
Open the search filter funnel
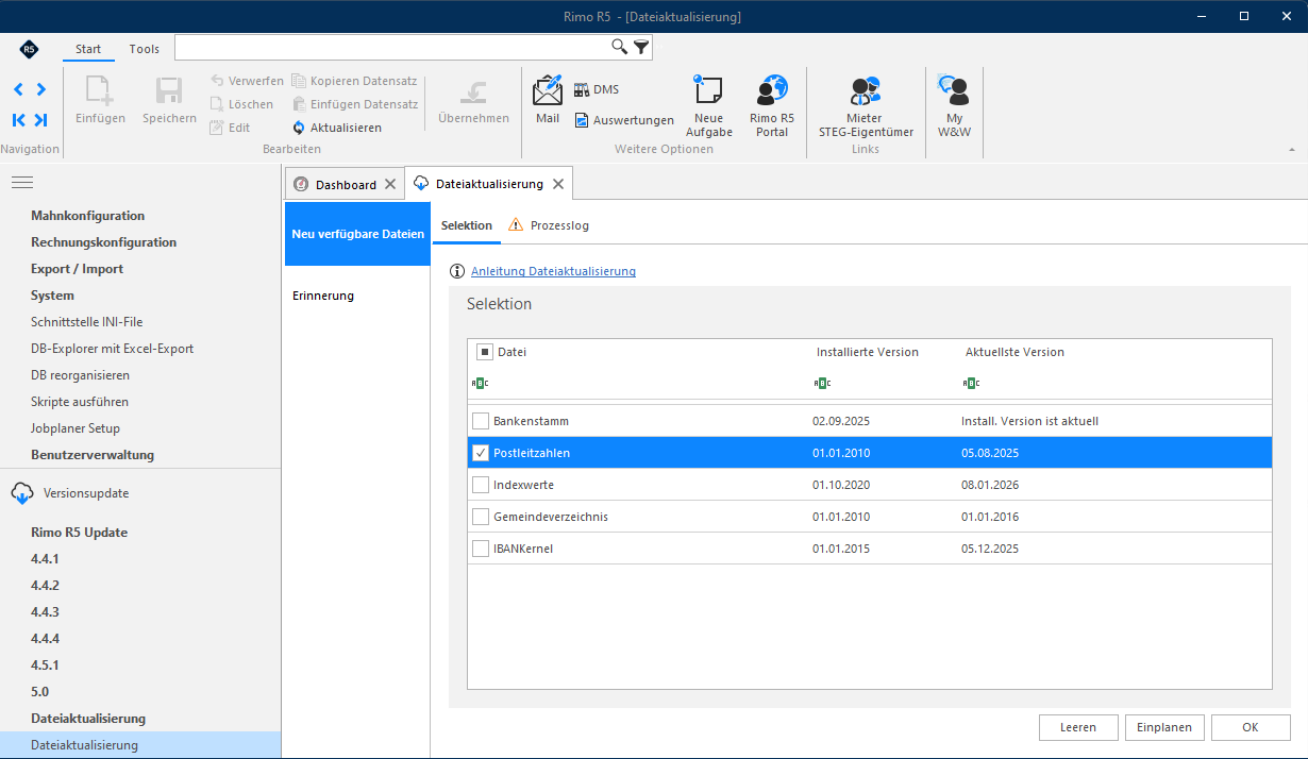pos(642,47)
